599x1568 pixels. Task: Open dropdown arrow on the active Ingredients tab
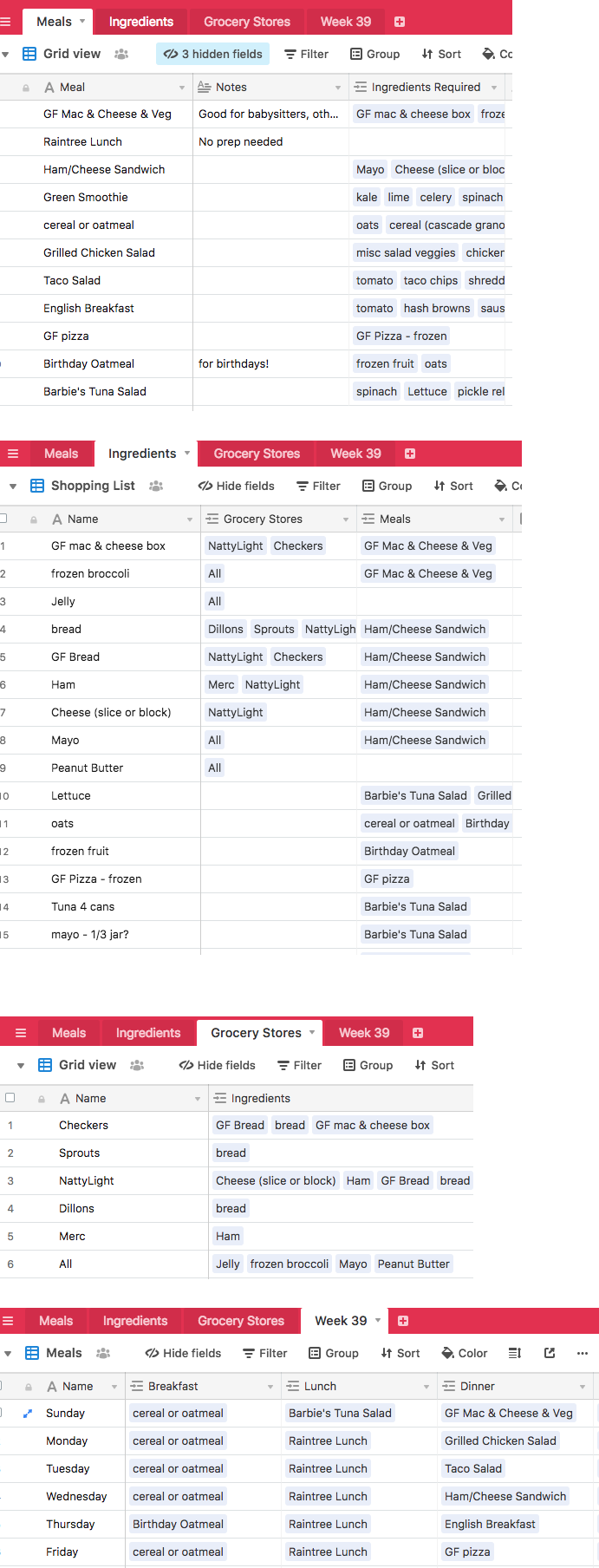tap(186, 453)
